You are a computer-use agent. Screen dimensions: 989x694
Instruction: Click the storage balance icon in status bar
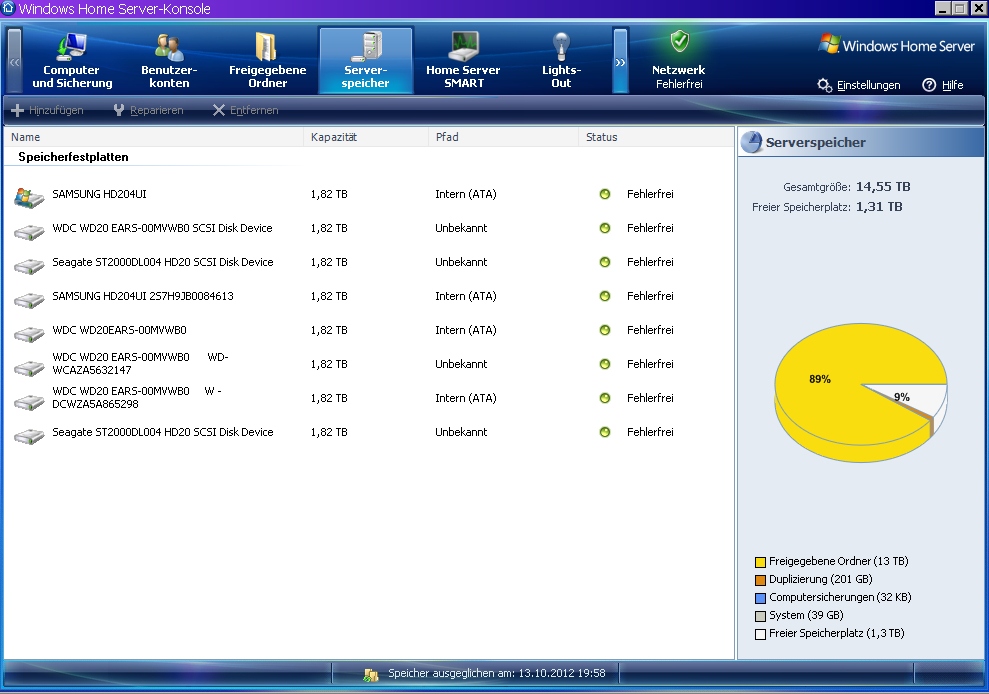(371, 674)
